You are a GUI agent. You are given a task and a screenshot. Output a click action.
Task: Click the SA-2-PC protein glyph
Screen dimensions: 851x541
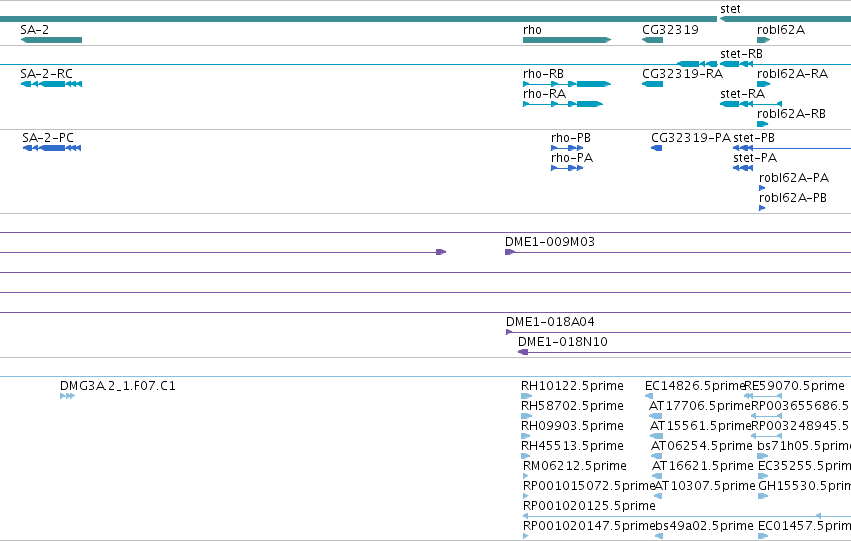[x=52, y=148]
